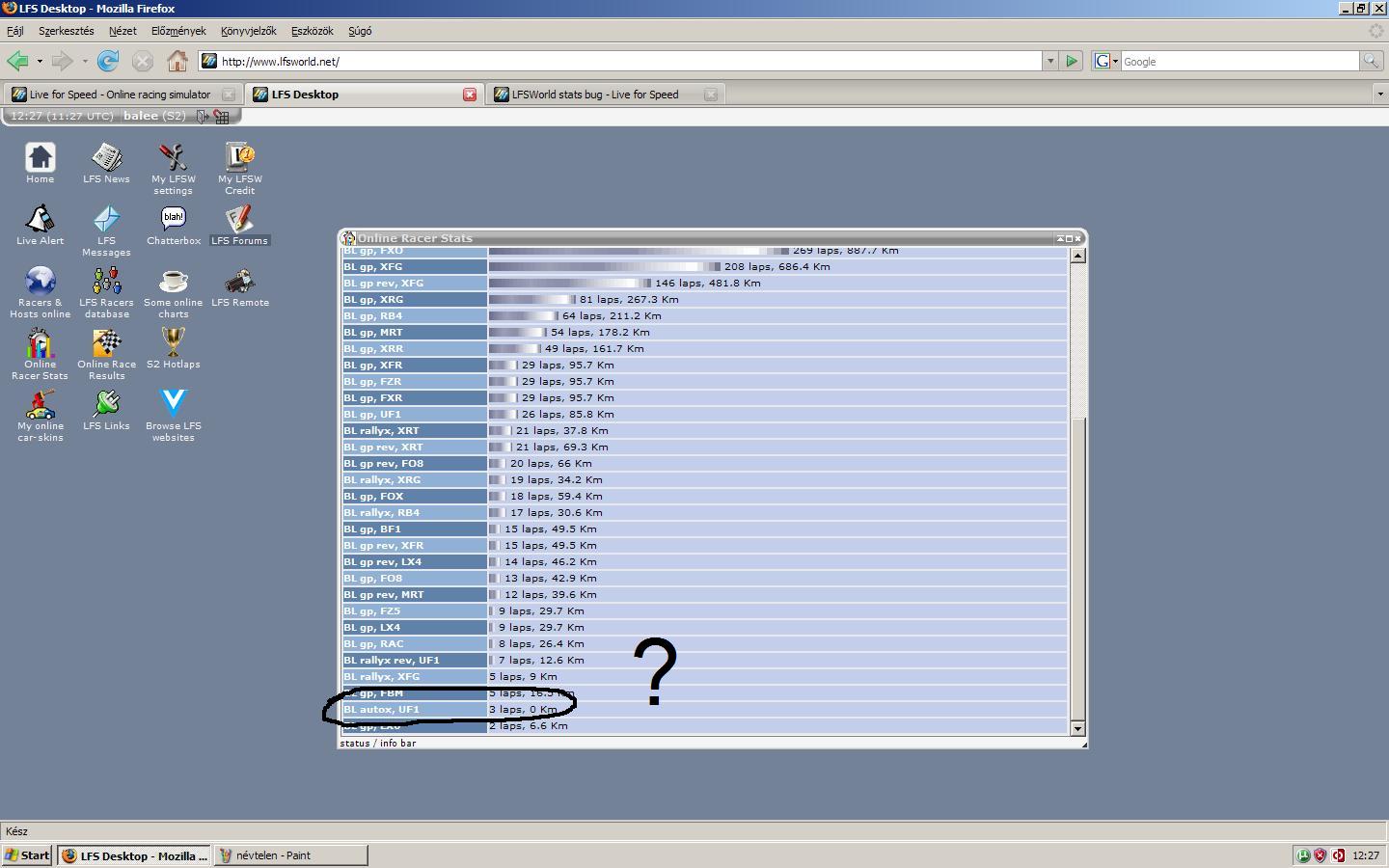Open the Eszközök menu
Image resolution: width=1389 pixels, height=868 pixels.
pos(312,31)
